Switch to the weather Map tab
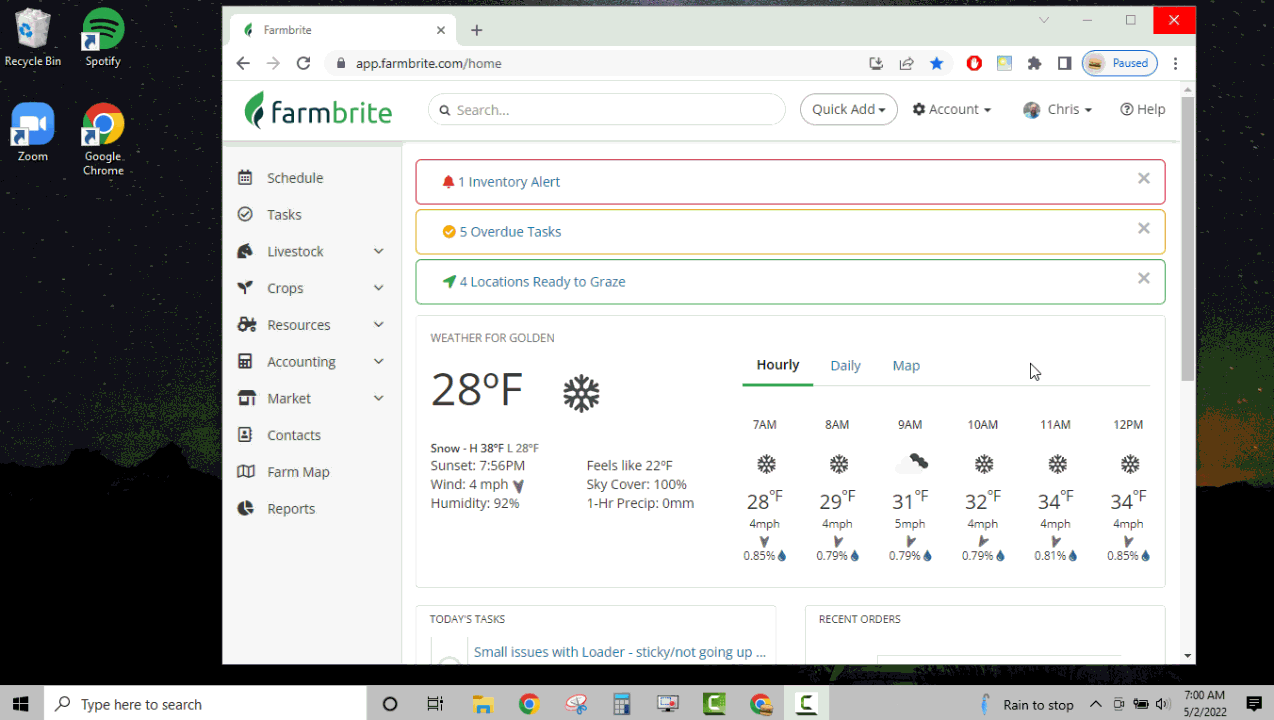Image resolution: width=1274 pixels, height=720 pixels. (906, 366)
